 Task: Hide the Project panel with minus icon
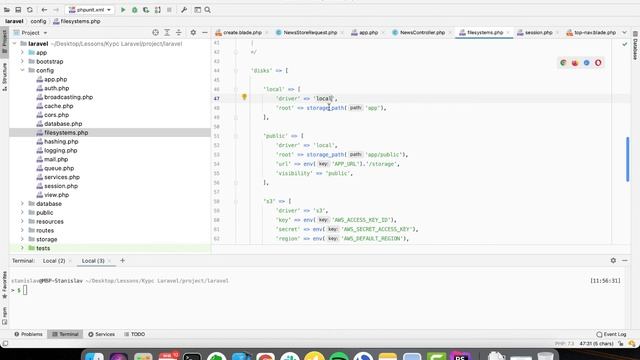click(204, 32)
